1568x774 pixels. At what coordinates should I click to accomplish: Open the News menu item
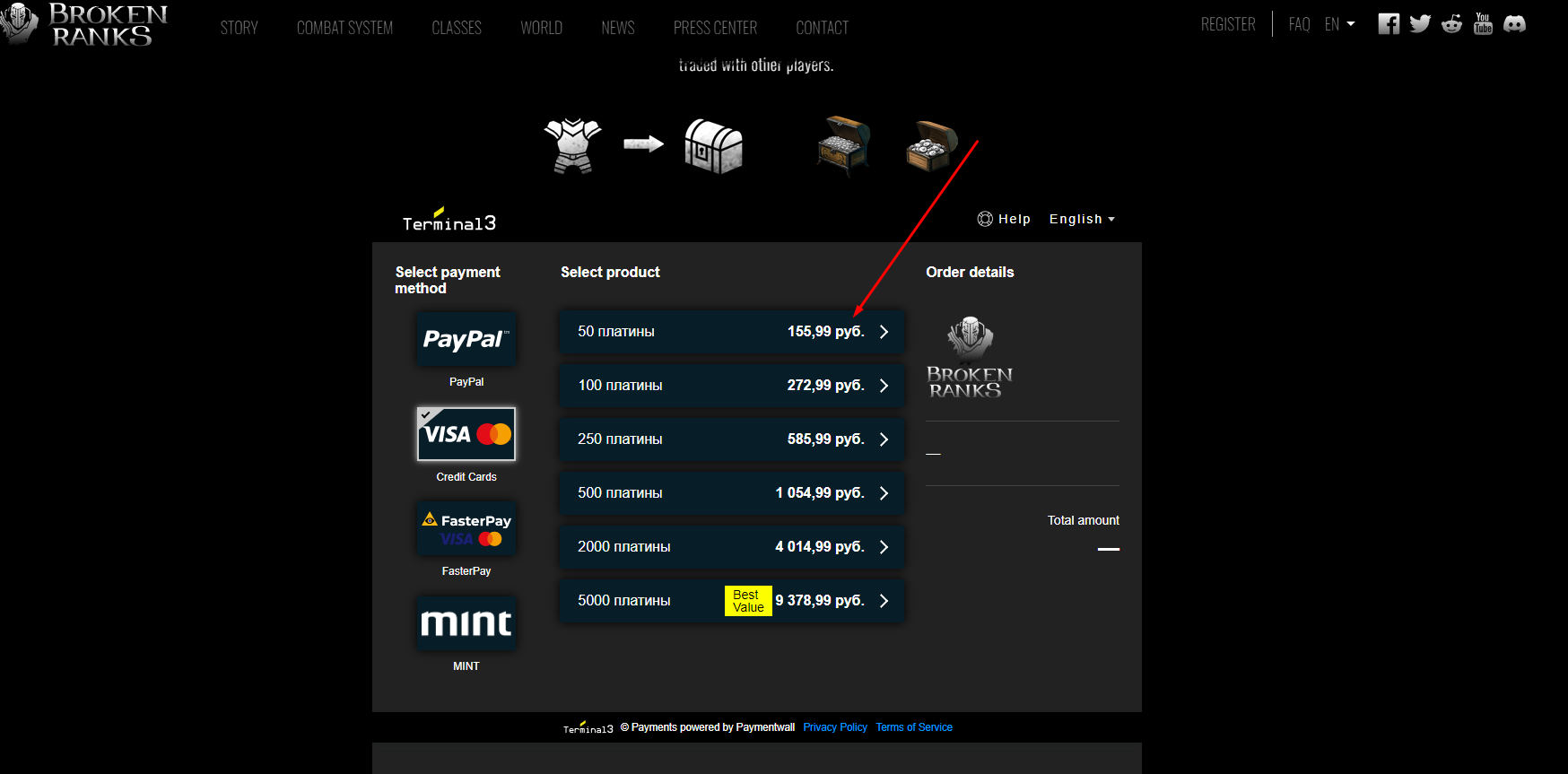point(618,28)
